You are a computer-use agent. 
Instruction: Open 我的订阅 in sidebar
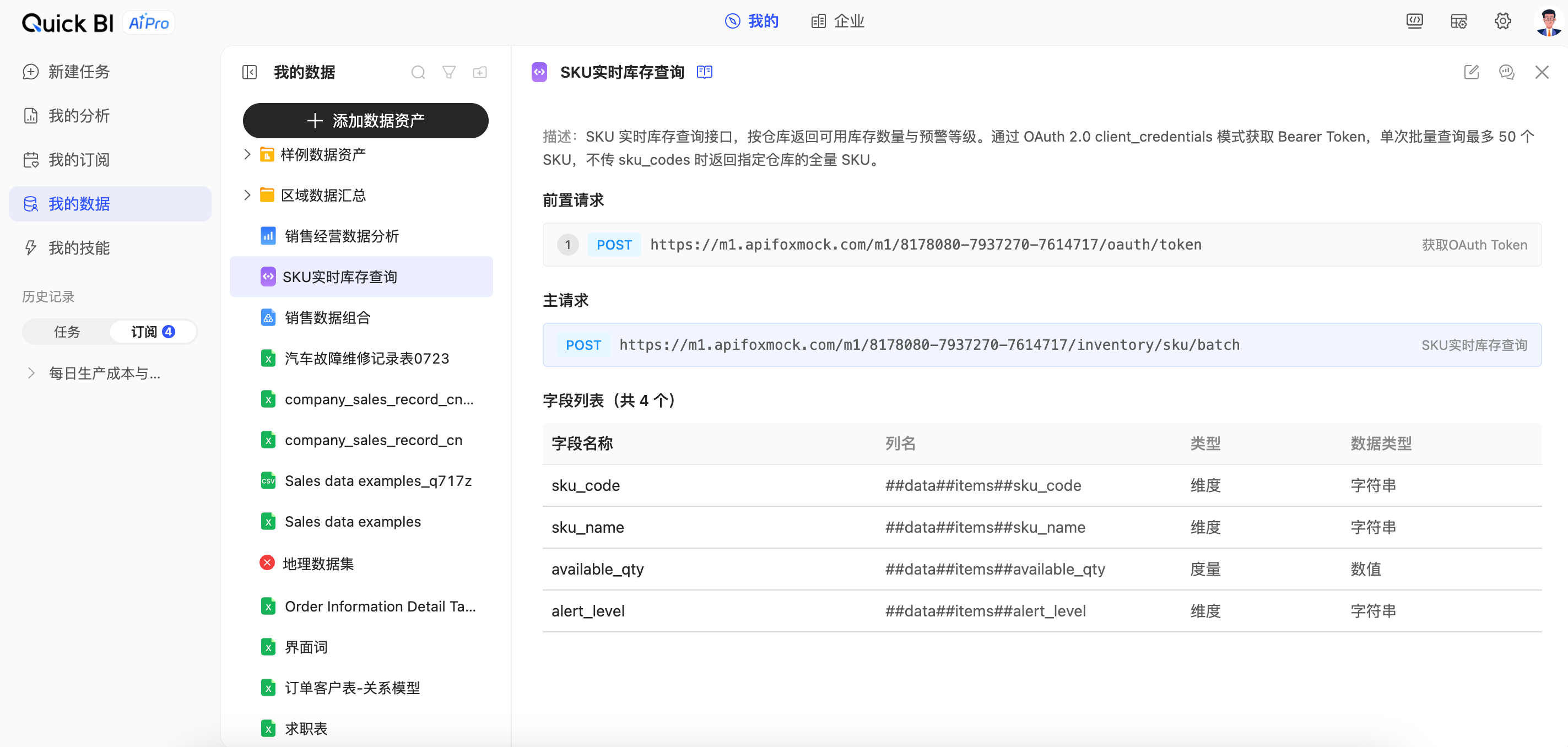pyautogui.click(x=110, y=160)
